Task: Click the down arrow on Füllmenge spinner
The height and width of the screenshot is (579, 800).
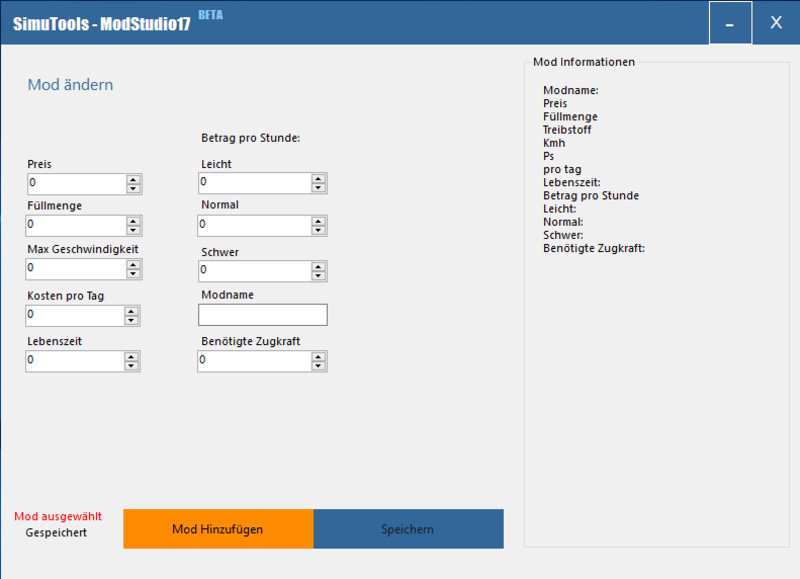Action: (132, 230)
